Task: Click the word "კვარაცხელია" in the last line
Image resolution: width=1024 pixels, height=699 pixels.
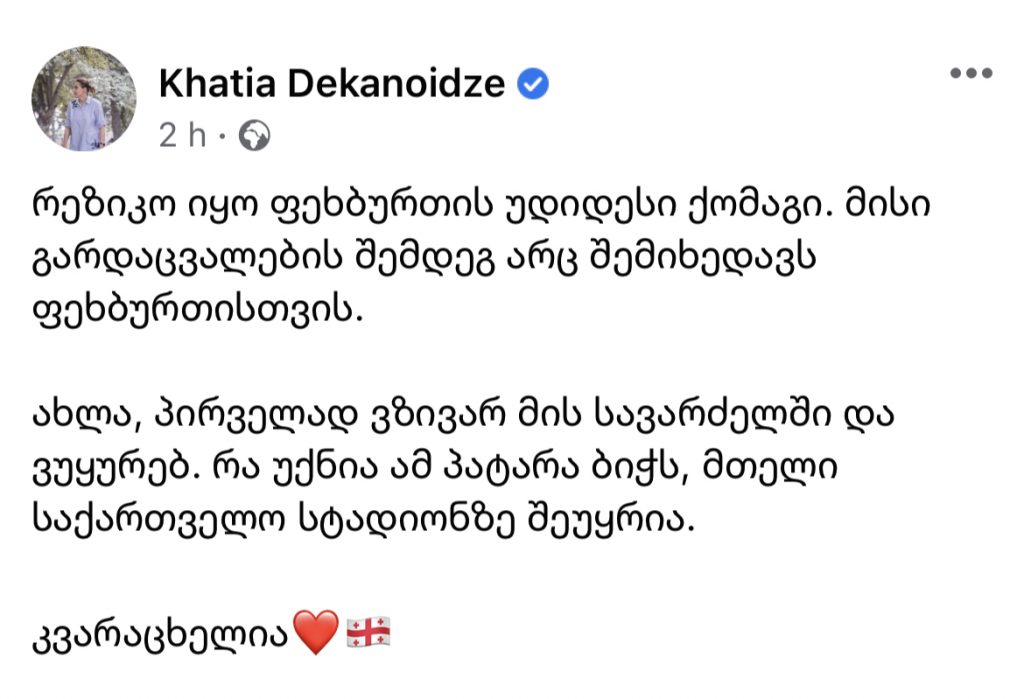Action: point(160,634)
